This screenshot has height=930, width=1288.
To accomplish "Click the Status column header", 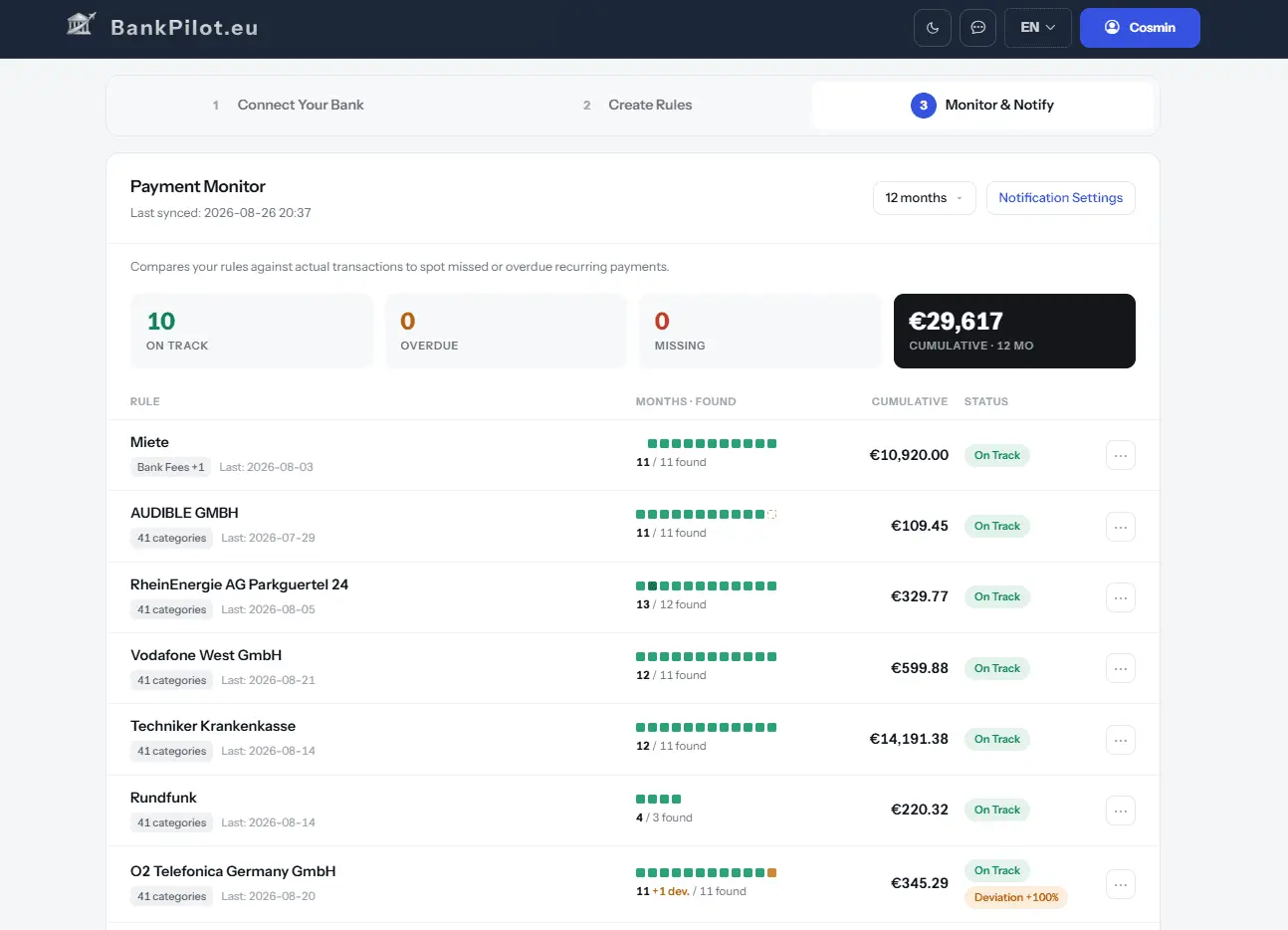I will tap(986, 401).
